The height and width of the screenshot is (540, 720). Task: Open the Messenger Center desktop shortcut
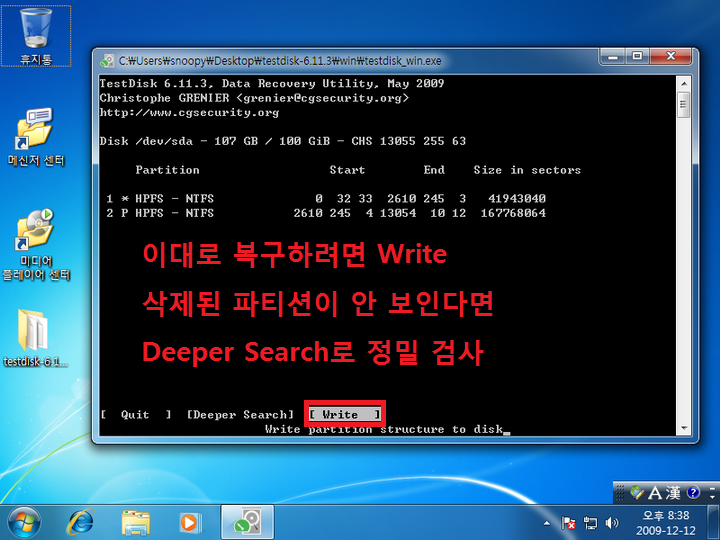[36, 137]
